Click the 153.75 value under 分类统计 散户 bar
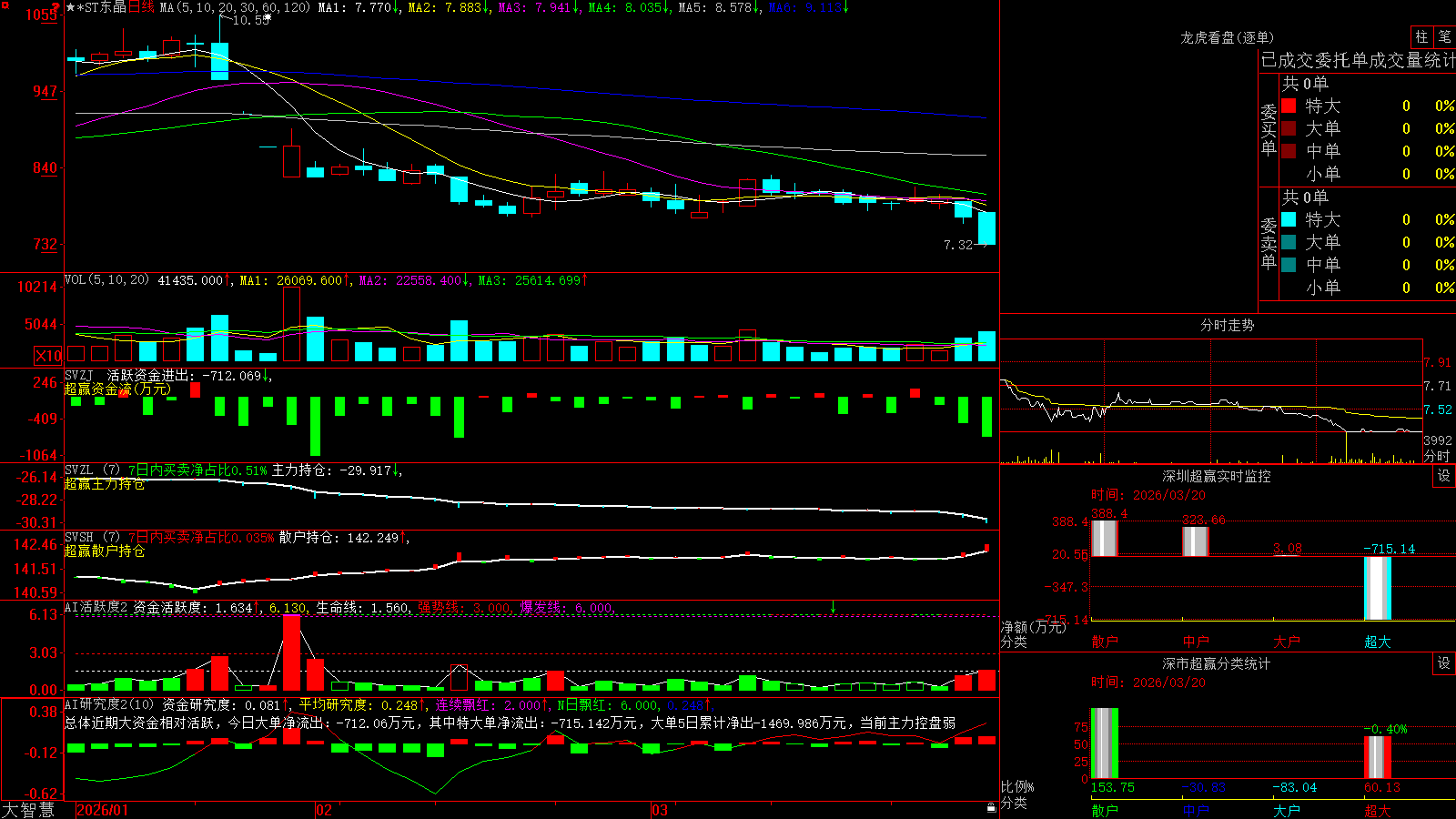 pyautogui.click(x=1113, y=787)
